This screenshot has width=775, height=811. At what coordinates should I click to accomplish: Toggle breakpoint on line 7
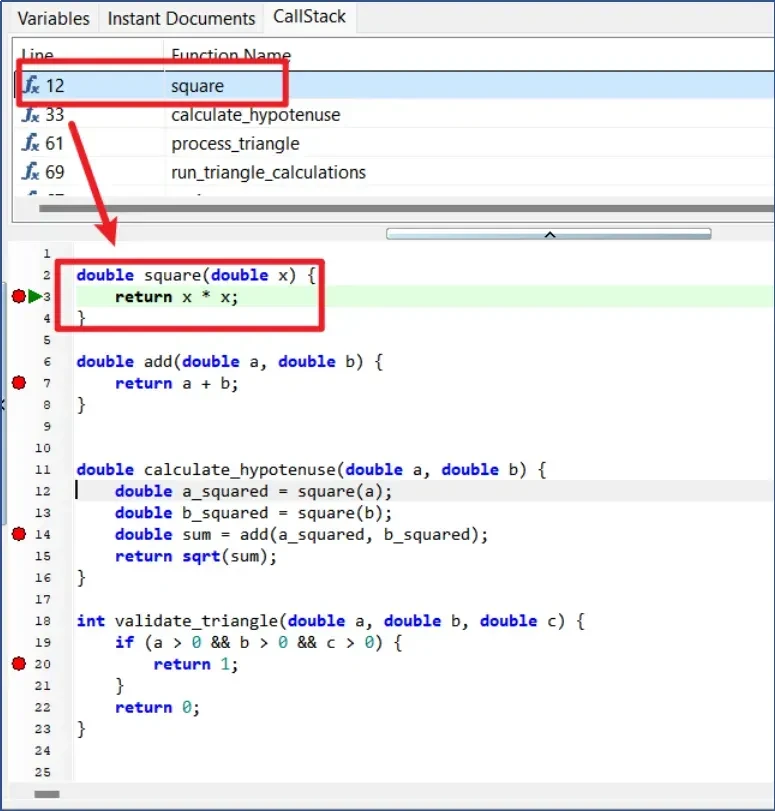pos(19,383)
